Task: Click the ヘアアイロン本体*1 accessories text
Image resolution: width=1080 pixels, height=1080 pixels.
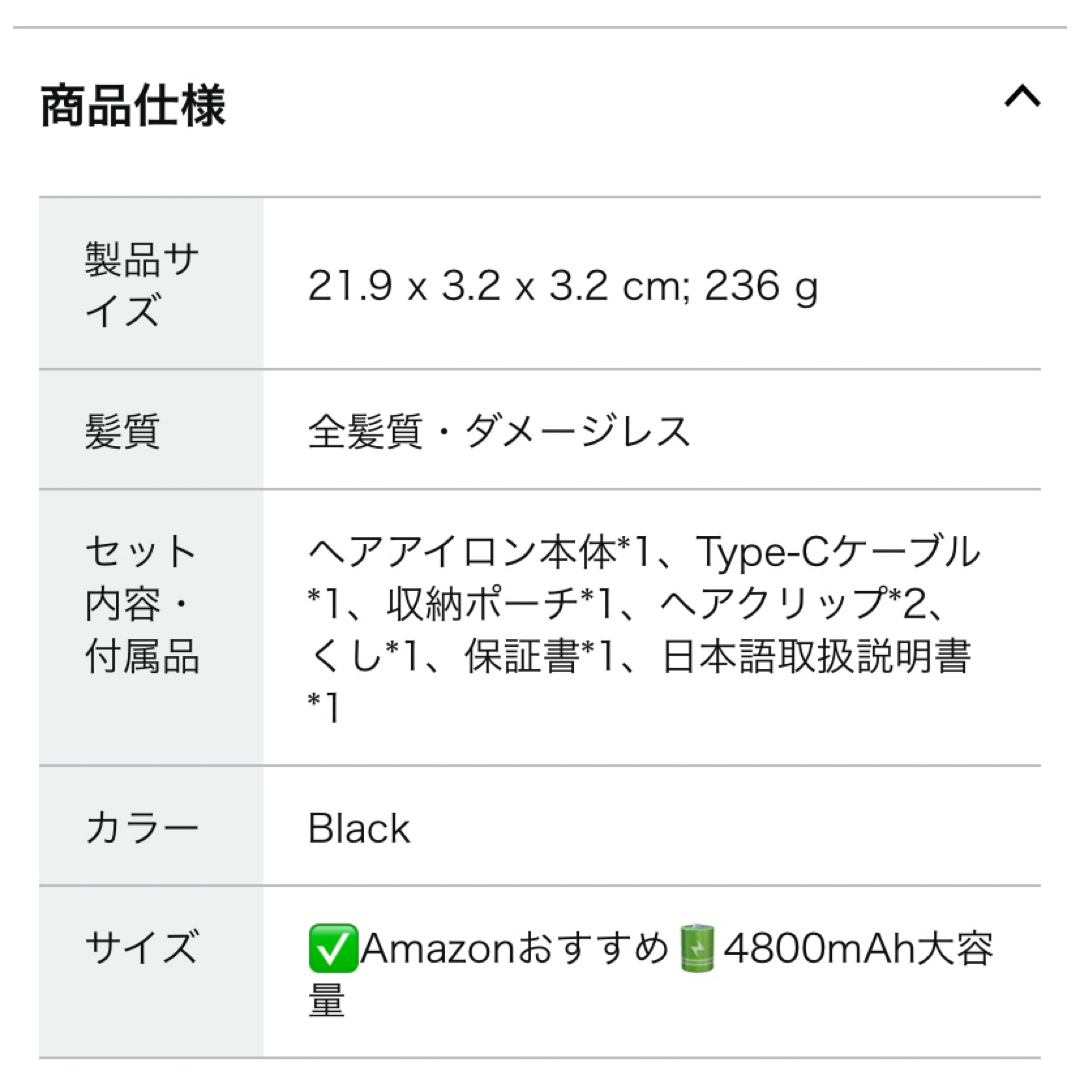Action: click(479, 552)
